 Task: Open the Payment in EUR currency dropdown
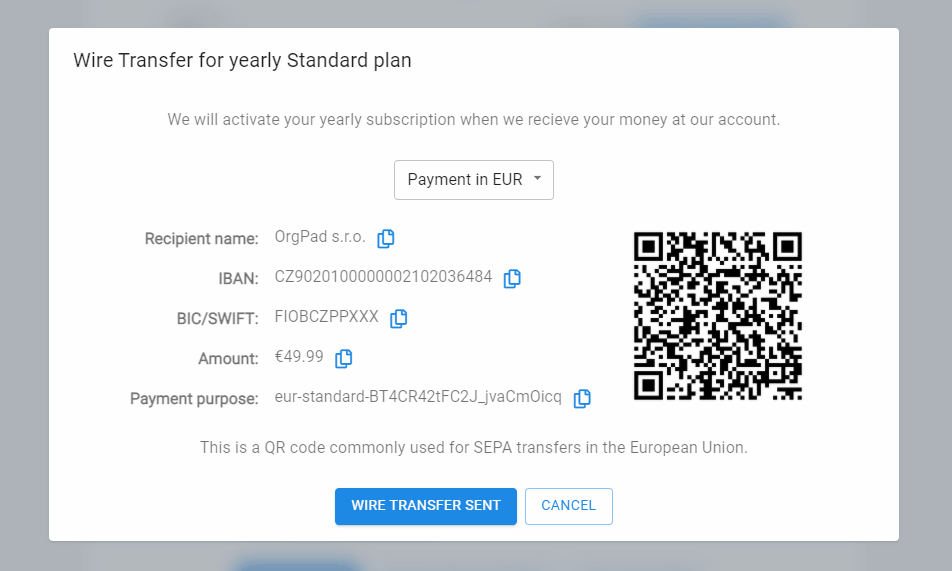click(x=474, y=180)
